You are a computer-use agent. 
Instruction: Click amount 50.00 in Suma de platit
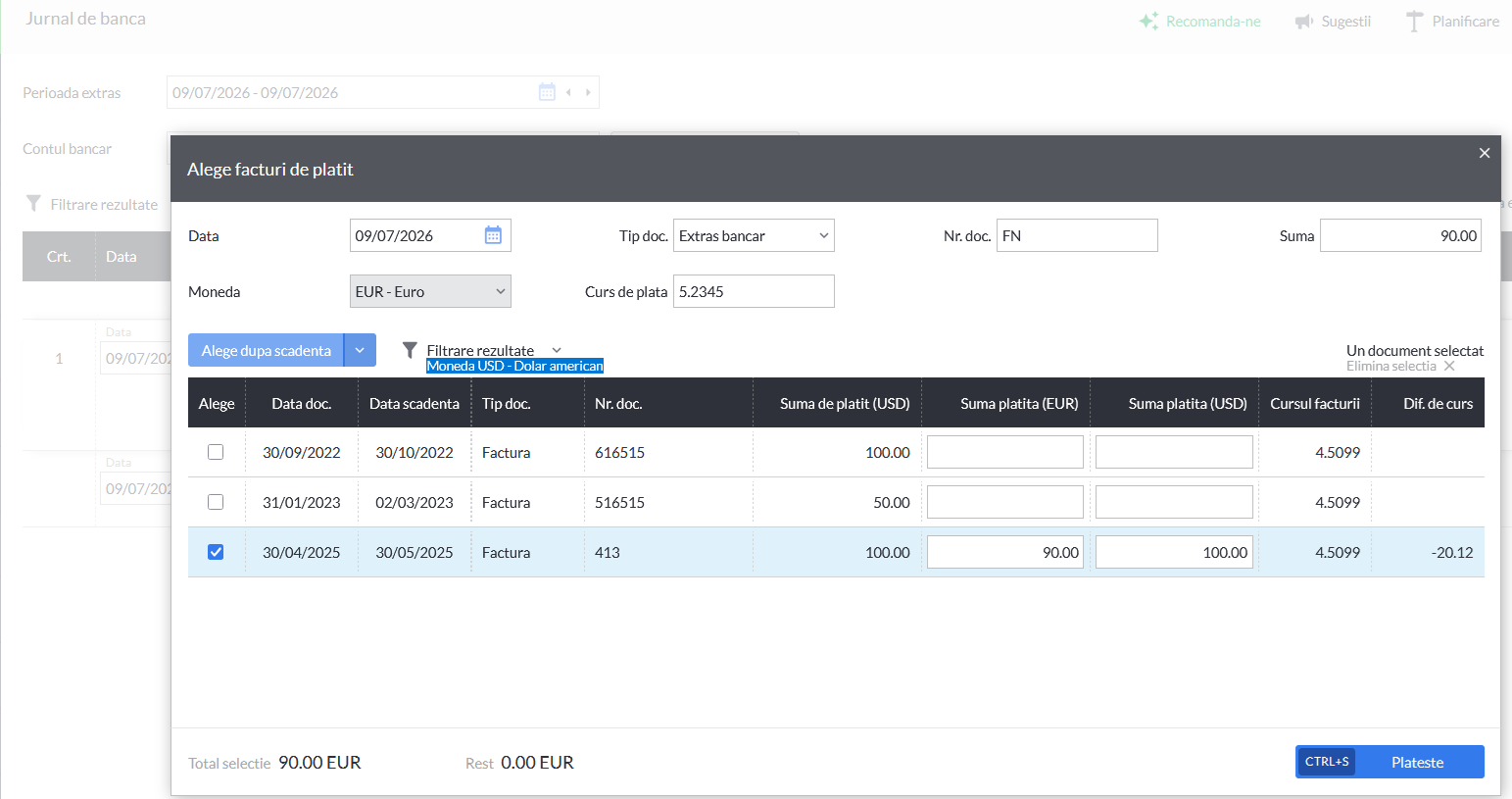pyautogui.click(x=892, y=502)
